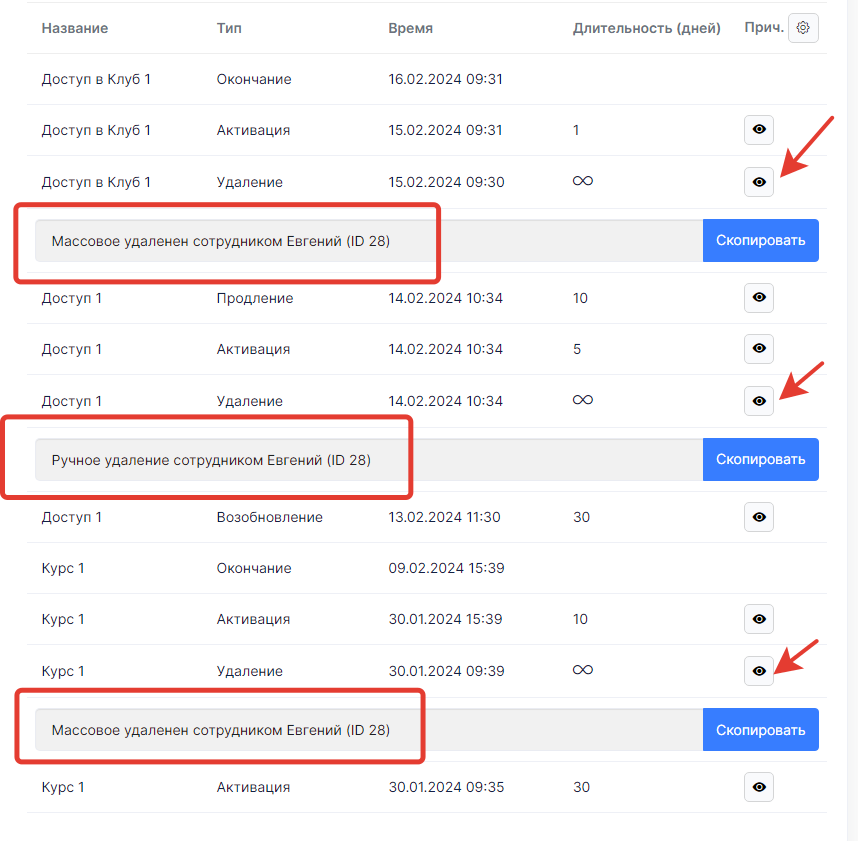Show reason for Доступ 1 Продление row
The height and width of the screenshot is (841, 858).
coord(759,298)
